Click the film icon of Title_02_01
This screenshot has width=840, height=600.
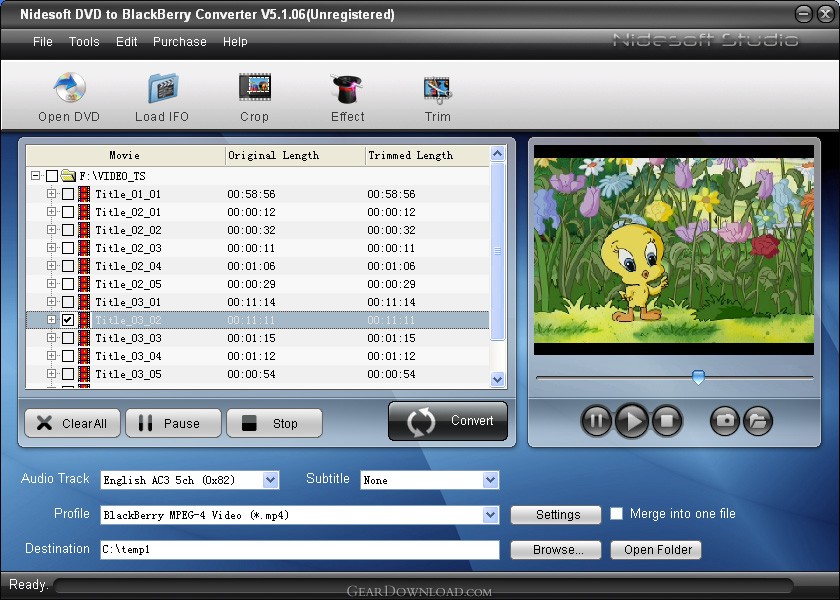pyautogui.click(x=84, y=212)
